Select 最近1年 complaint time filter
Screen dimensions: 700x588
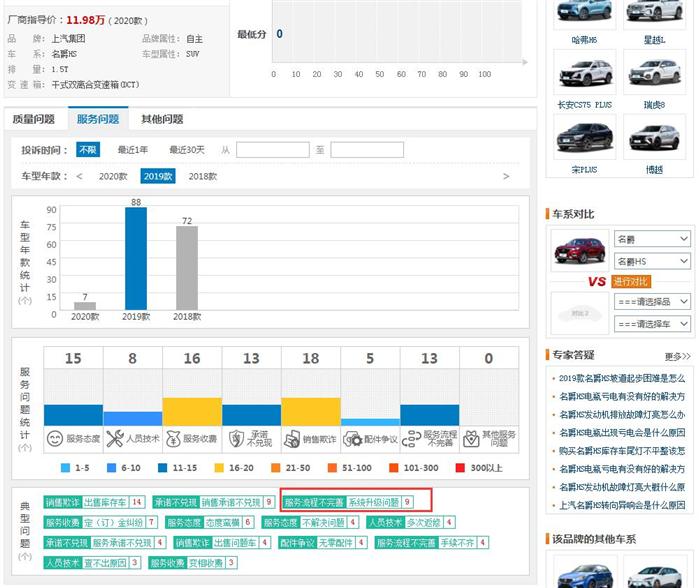pos(133,150)
